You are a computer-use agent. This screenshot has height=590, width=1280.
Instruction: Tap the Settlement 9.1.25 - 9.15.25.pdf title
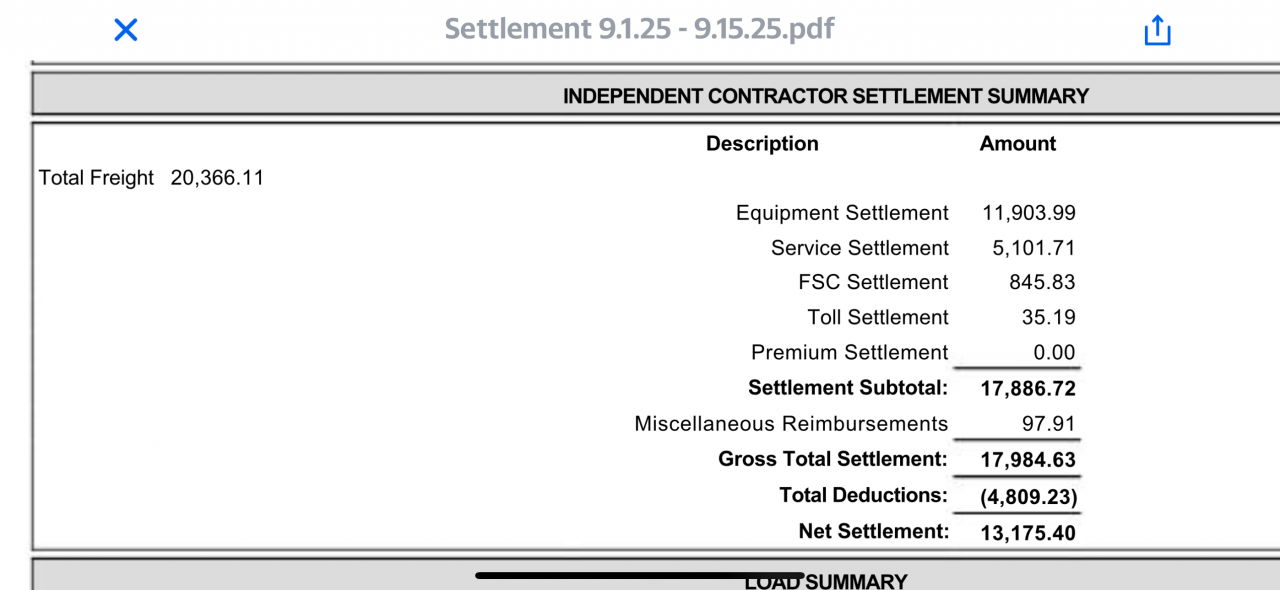point(639,29)
